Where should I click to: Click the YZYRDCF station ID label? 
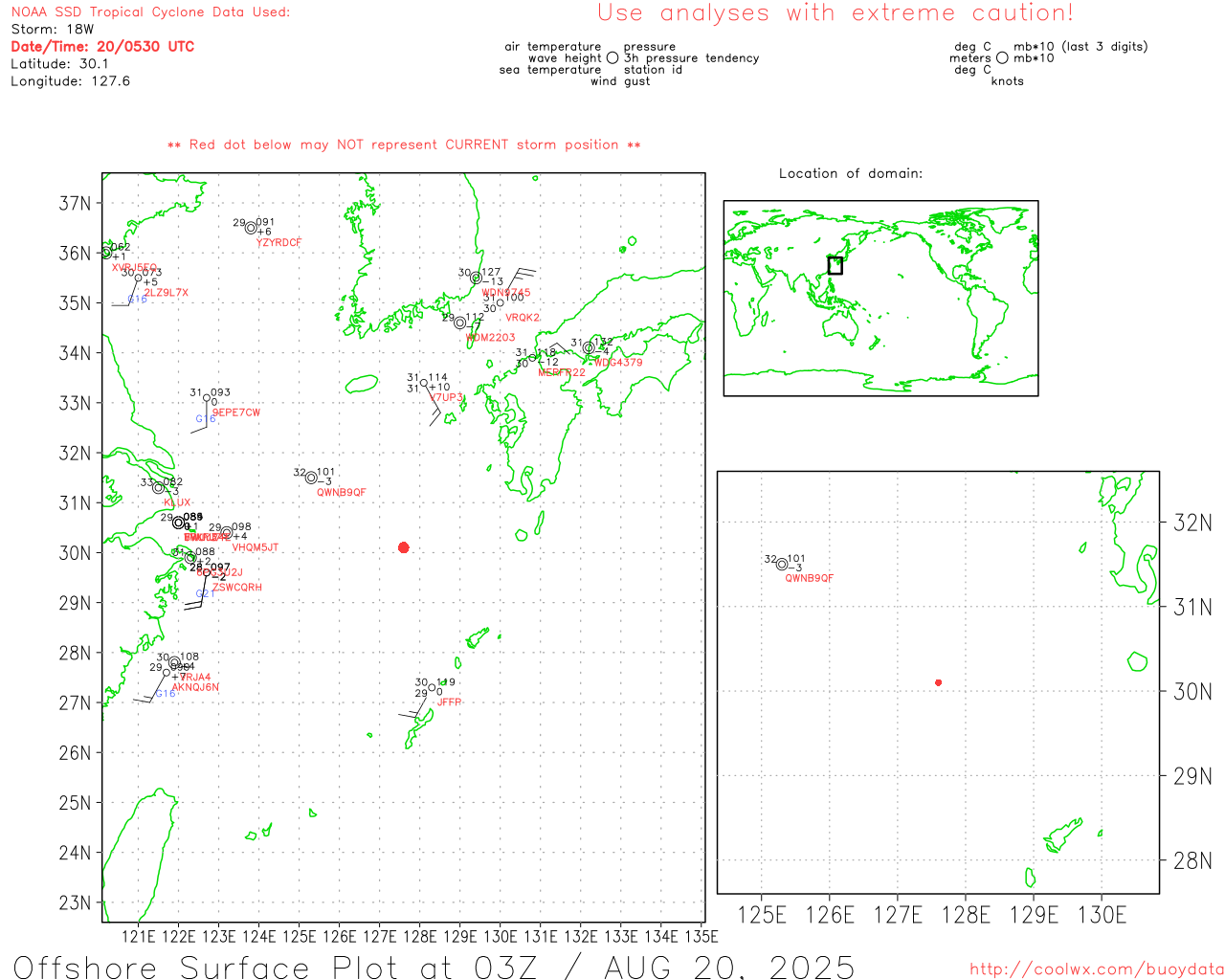click(x=278, y=243)
